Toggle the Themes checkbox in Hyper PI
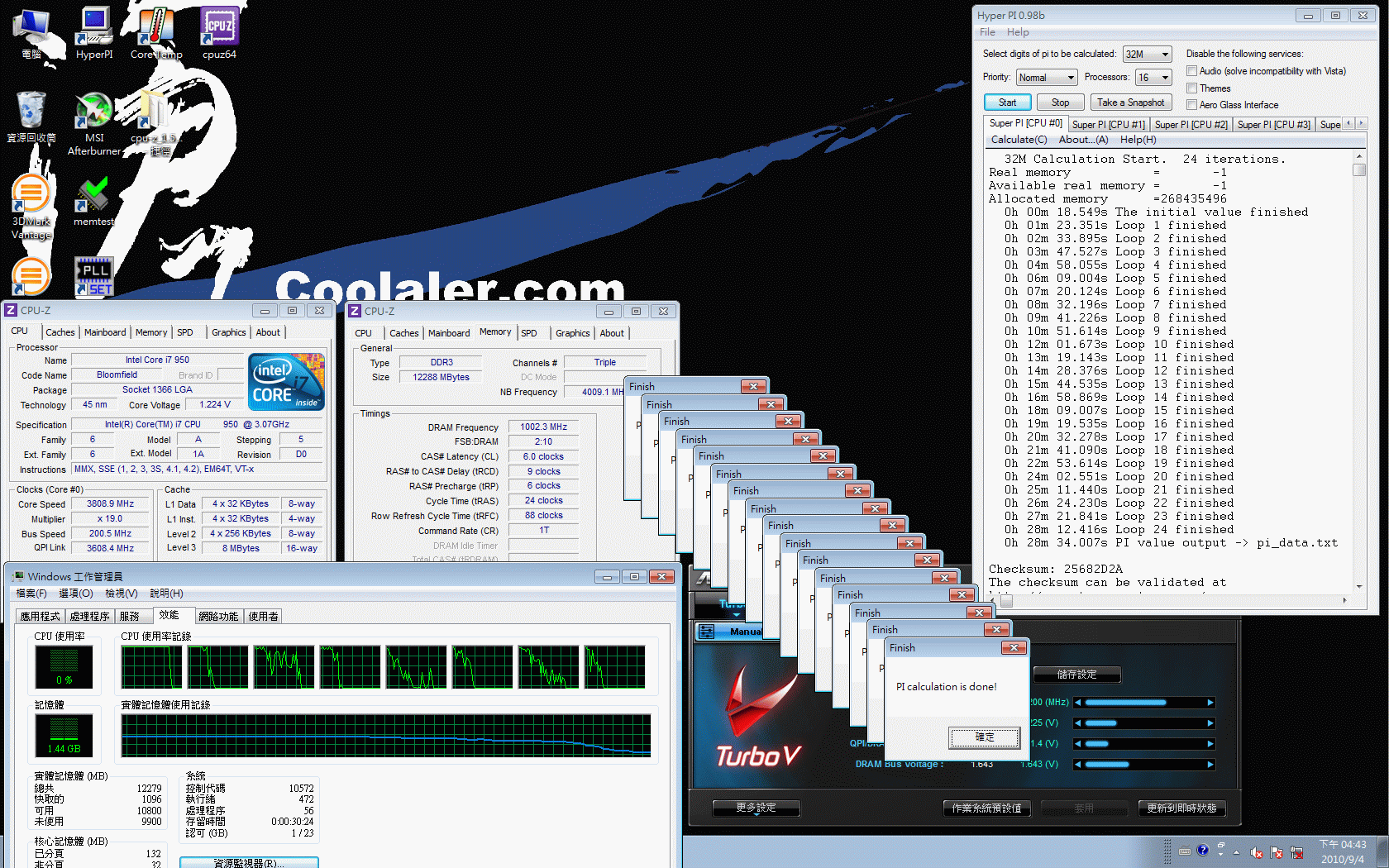 tap(1192, 88)
